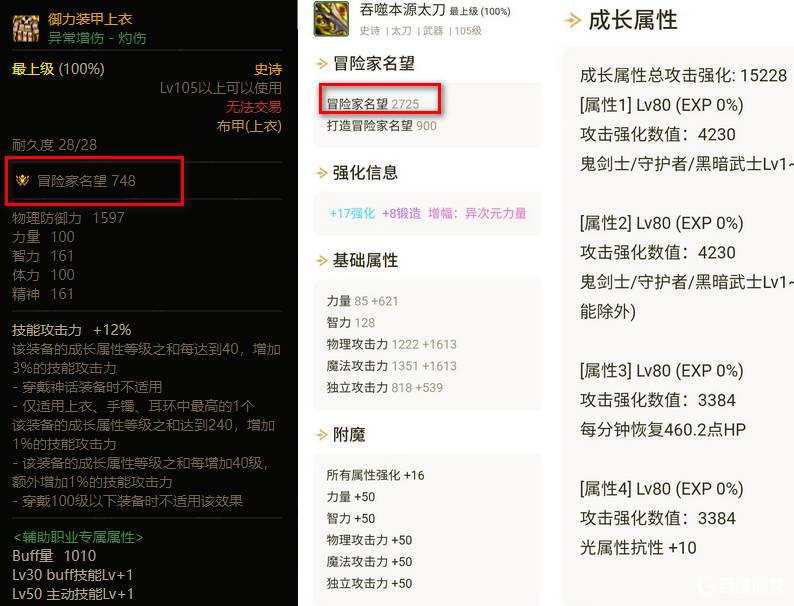Image resolution: width=794 pixels, height=606 pixels.
Task: Click 所有属性强化 +16 enchant line
Action: 375,475
